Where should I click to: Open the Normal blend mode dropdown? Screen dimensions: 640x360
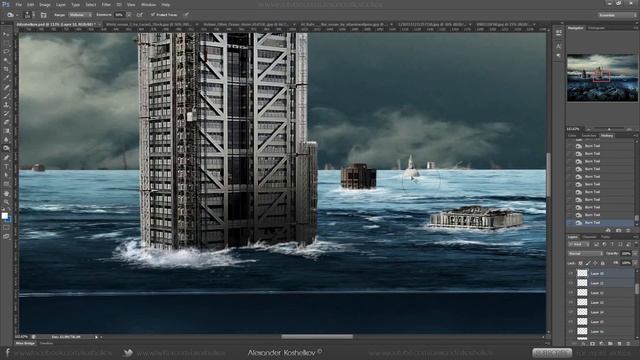click(585, 253)
